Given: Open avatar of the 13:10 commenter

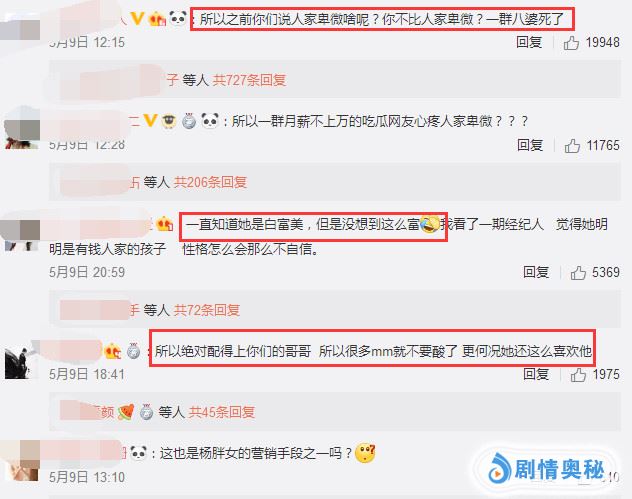Looking at the screenshot, I should coord(21,460).
